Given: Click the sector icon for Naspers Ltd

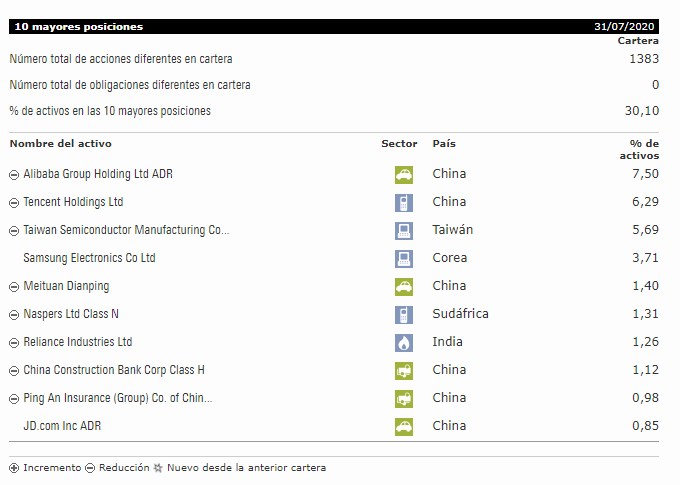Looking at the screenshot, I should pyautogui.click(x=404, y=315).
